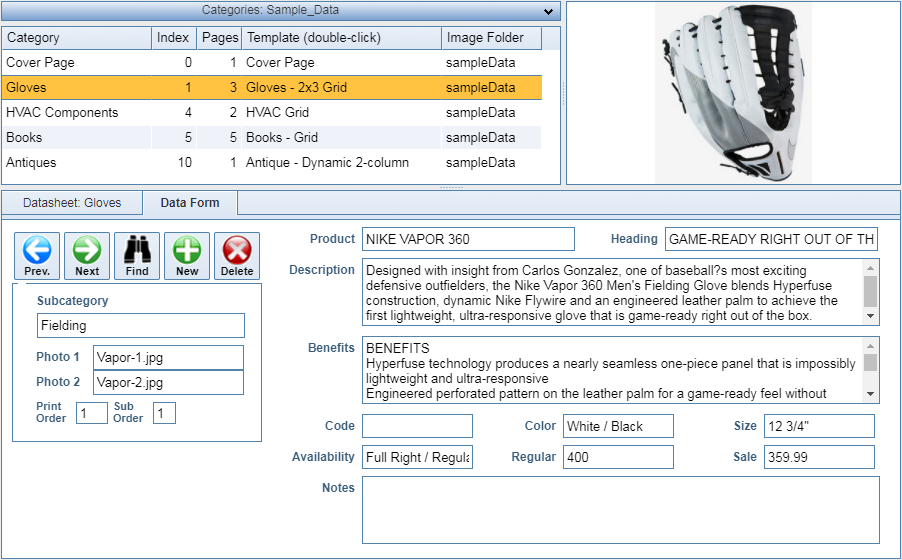The image size is (902, 560).
Task: Select the HVAC Components category row
Action: pos(62,113)
